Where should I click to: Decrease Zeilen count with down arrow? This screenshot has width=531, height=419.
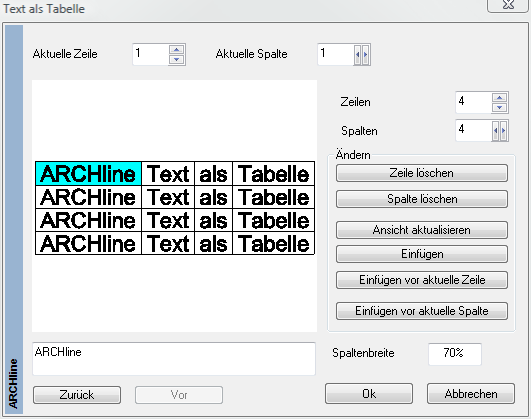tap(500, 108)
